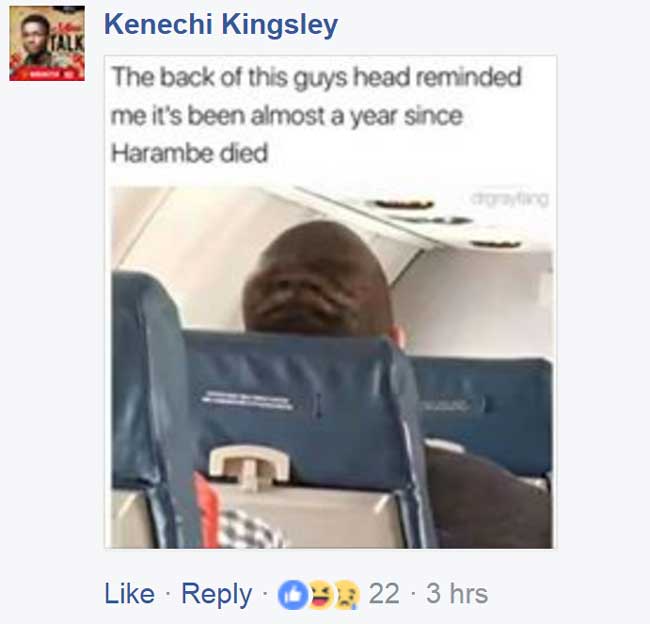
Task: View the 22 reactions count
Action: click(x=384, y=594)
